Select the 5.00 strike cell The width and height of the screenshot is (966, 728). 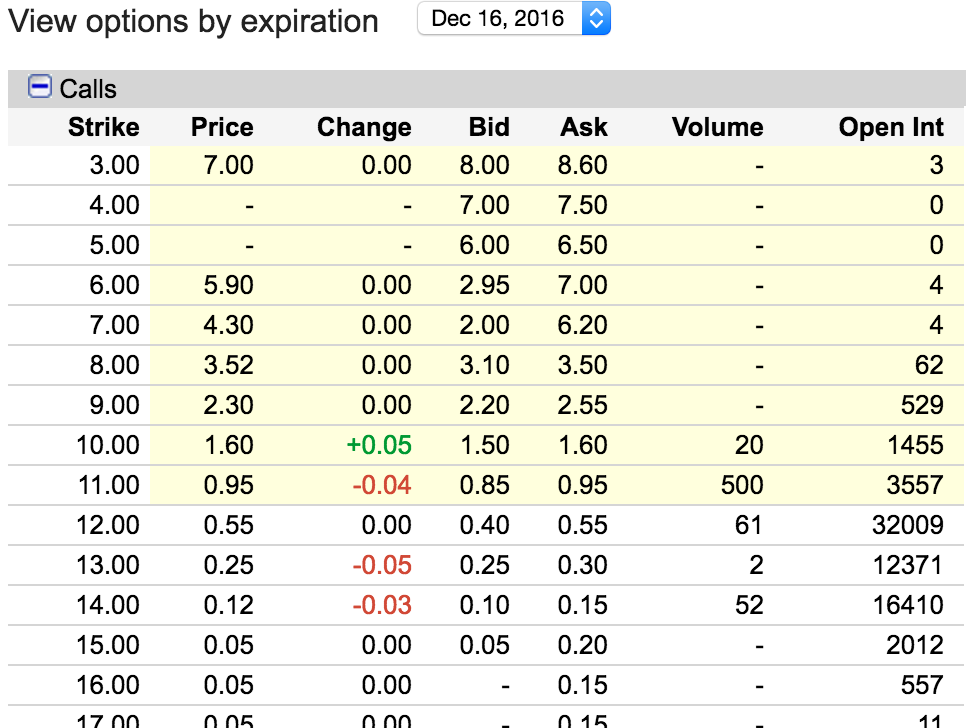115,245
